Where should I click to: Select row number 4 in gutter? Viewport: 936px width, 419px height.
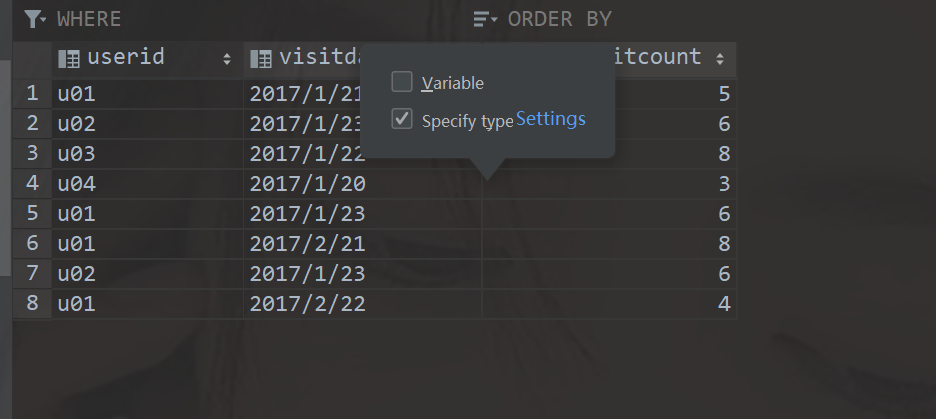(32, 184)
